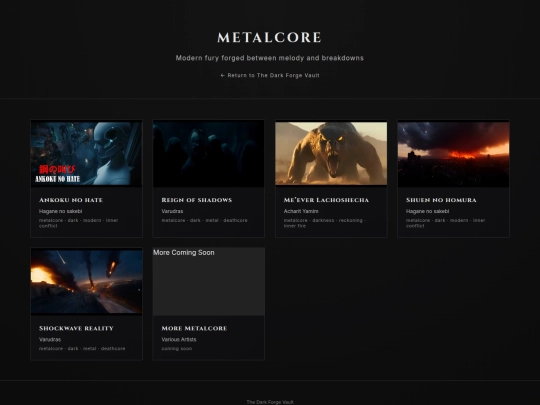The width and height of the screenshot is (540, 405).
Task: Click Hagane no sakebi under Shuen no Homura
Action: (427, 211)
